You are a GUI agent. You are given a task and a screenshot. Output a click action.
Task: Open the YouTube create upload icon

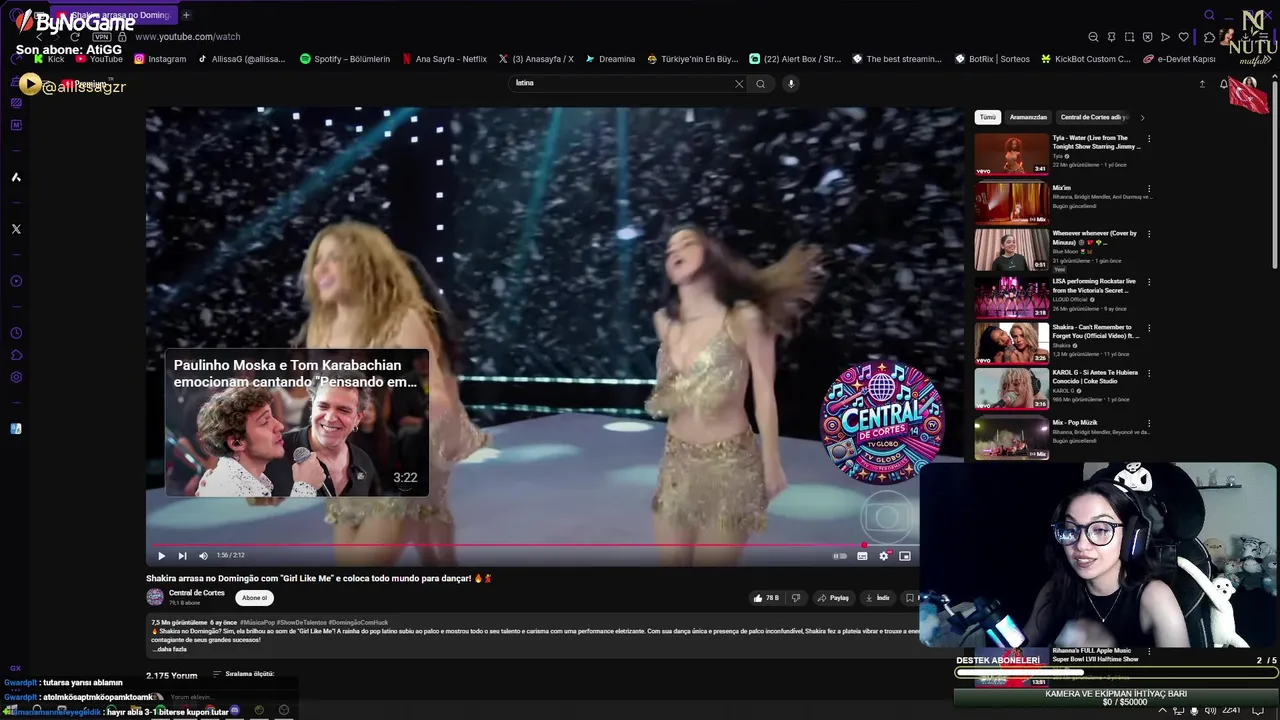(x=1202, y=84)
